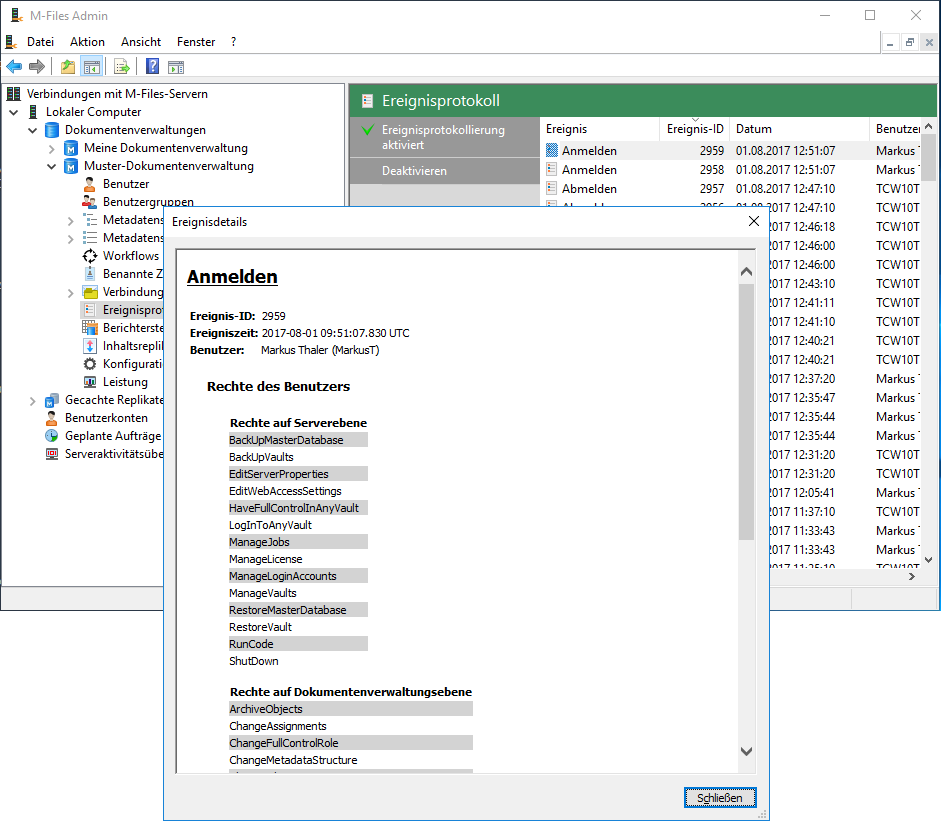Toggle the console tree pane icon
The image size is (941, 821).
(92, 67)
